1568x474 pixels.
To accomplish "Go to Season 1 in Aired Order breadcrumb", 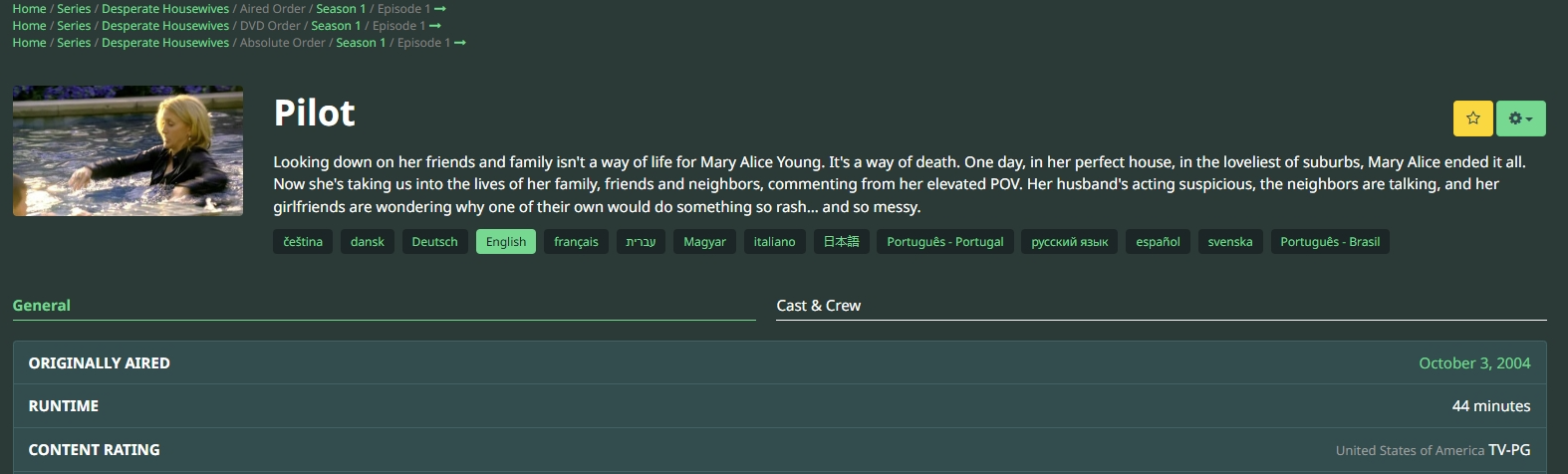I will pos(341,9).
